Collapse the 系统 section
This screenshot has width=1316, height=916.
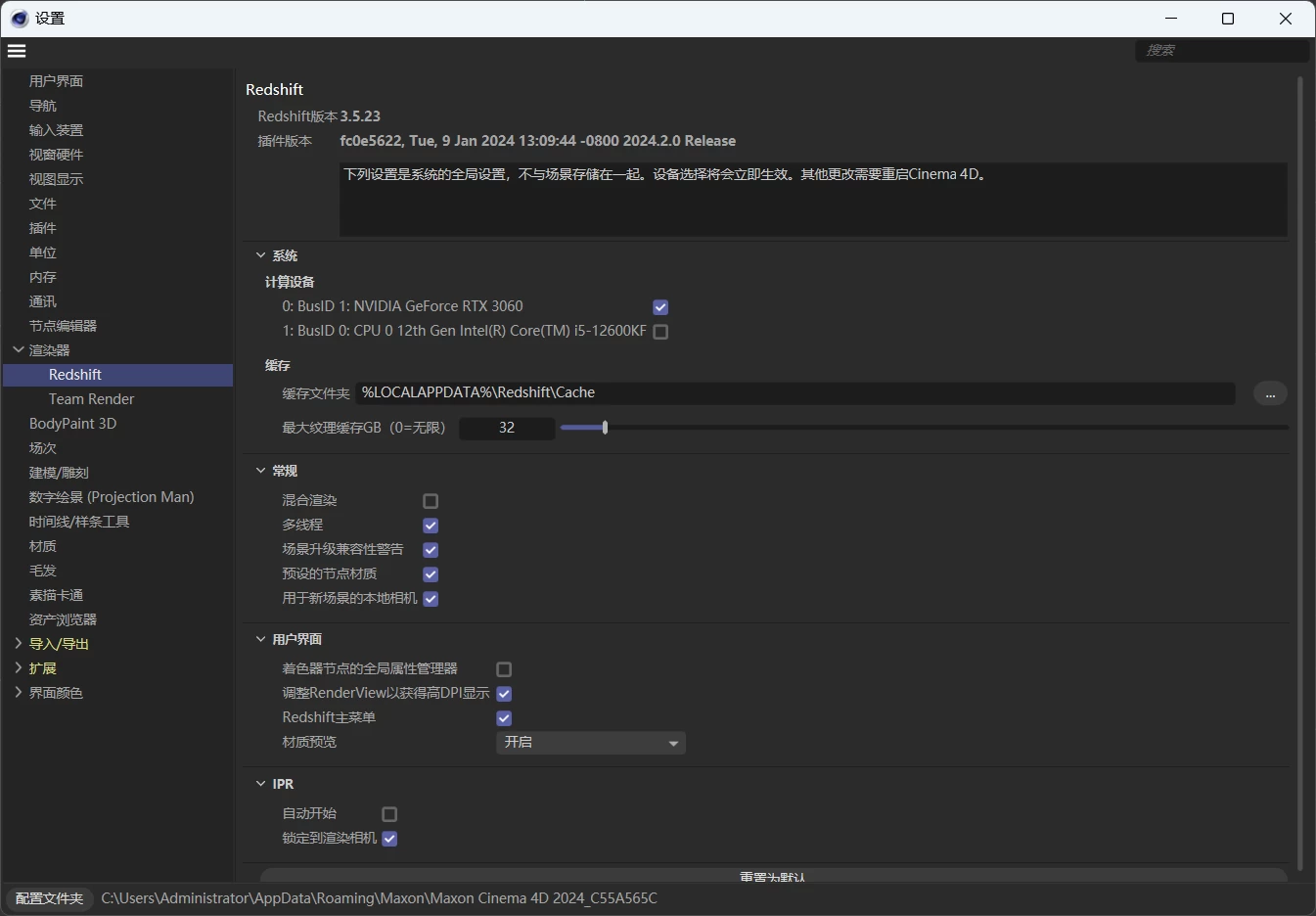(x=261, y=255)
